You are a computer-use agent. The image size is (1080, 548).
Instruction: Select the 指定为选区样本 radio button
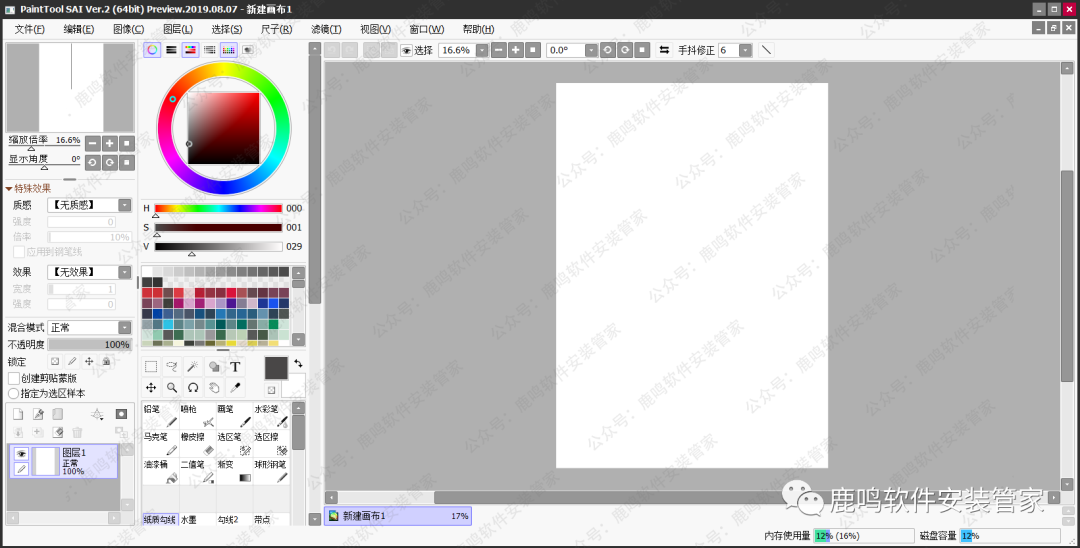coord(14,393)
